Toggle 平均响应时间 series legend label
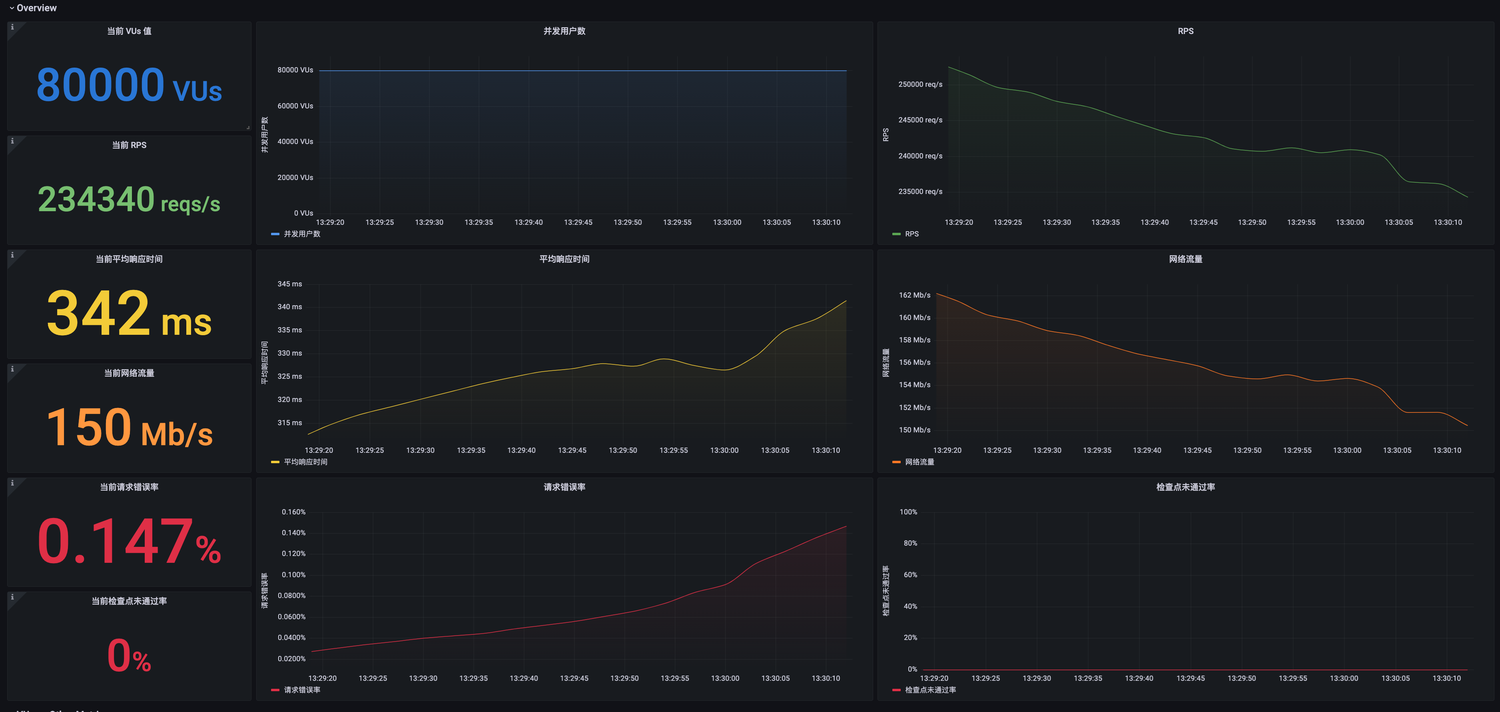Viewport: 1500px width, 712px height. (x=306, y=462)
